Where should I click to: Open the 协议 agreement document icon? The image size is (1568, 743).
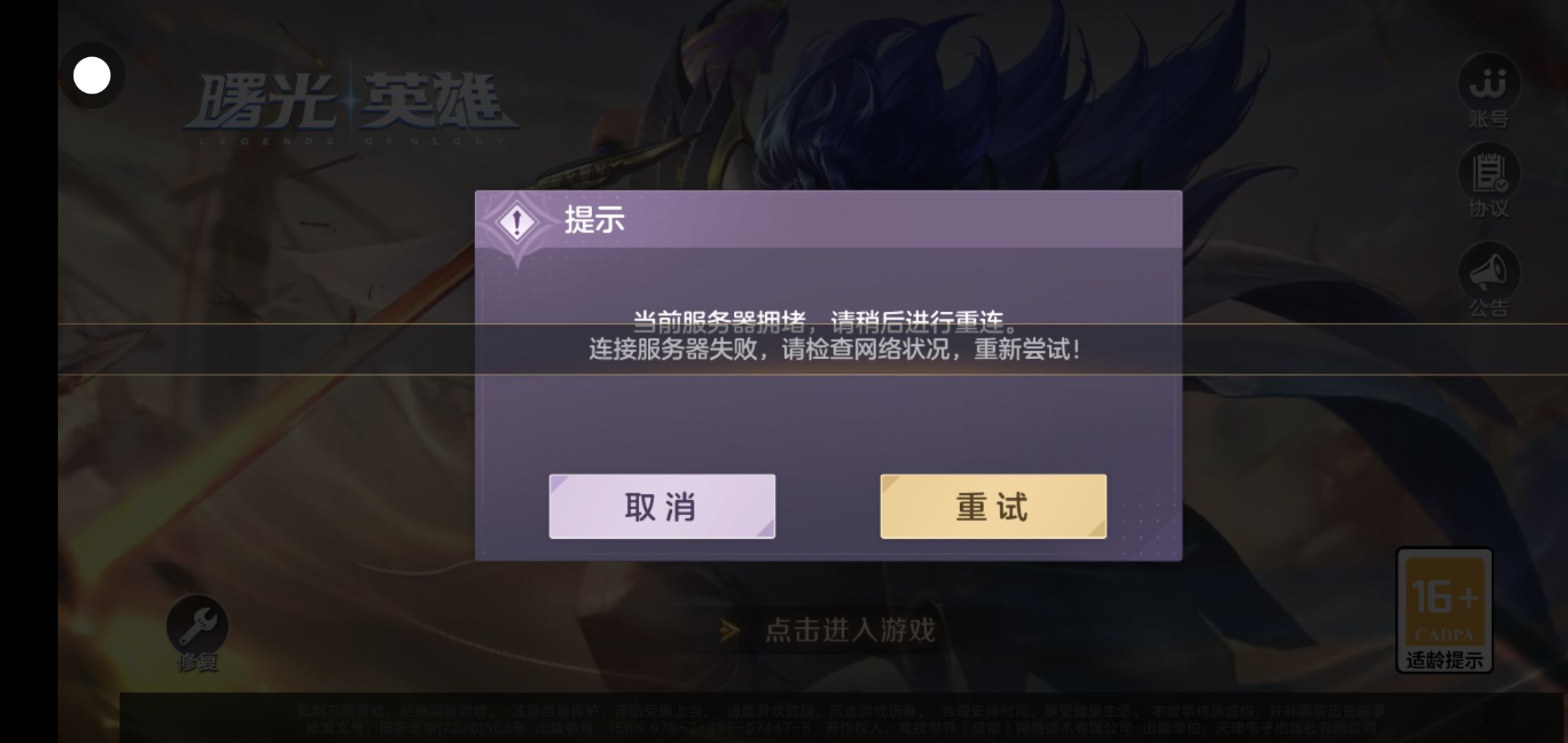coord(1489,173)
